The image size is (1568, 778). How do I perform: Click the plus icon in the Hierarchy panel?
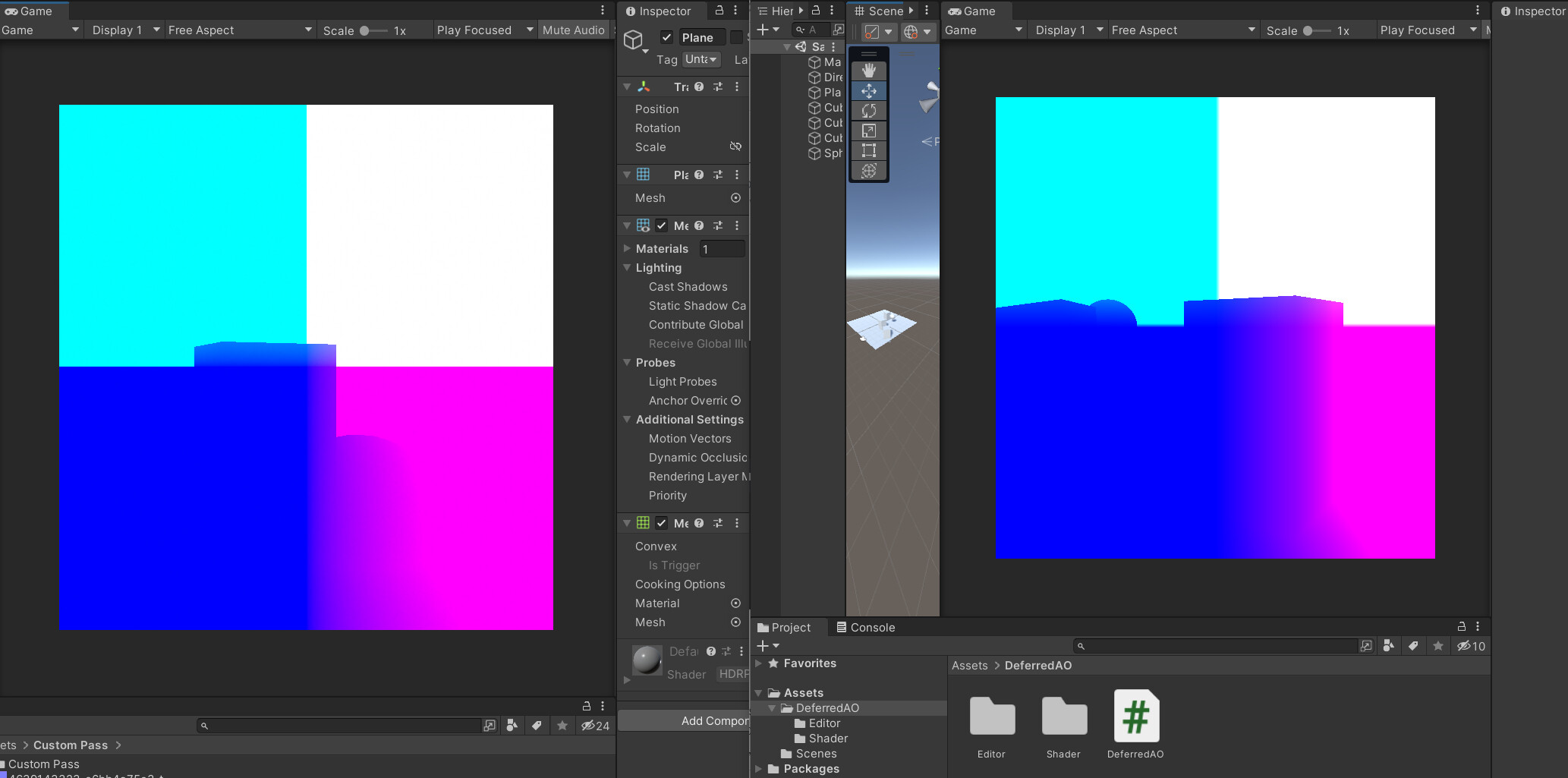pyautogui.click(x=763, y=30)
